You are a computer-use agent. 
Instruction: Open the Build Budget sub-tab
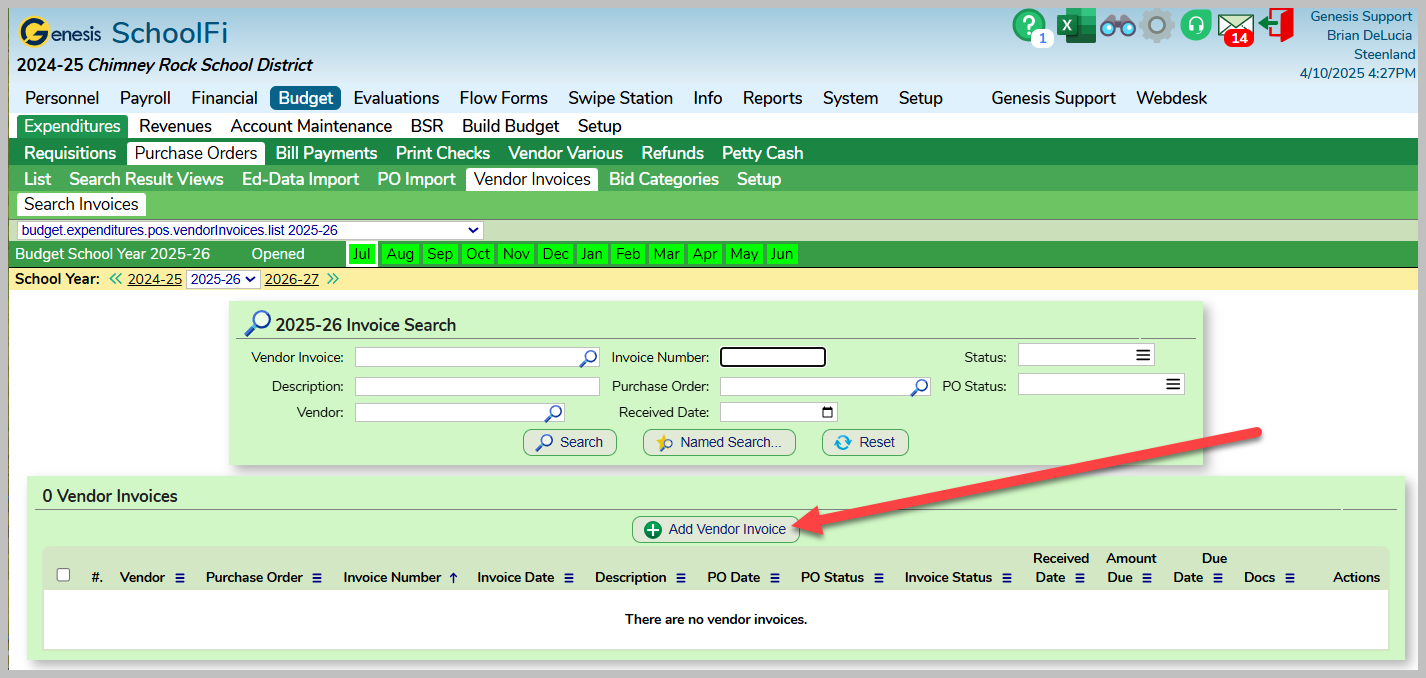click(511, 126)
